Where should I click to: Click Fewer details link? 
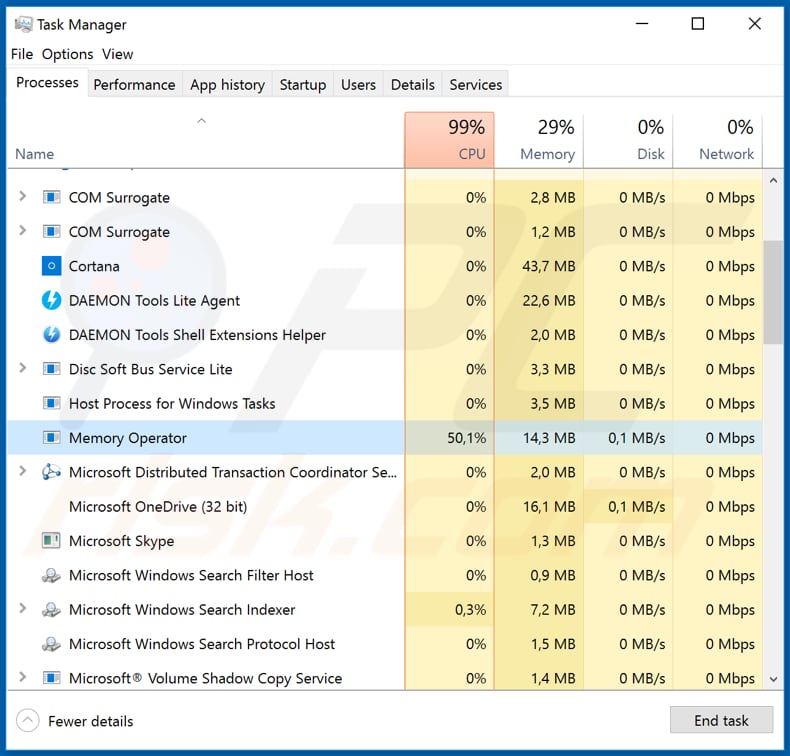click(x=91, y=721)
